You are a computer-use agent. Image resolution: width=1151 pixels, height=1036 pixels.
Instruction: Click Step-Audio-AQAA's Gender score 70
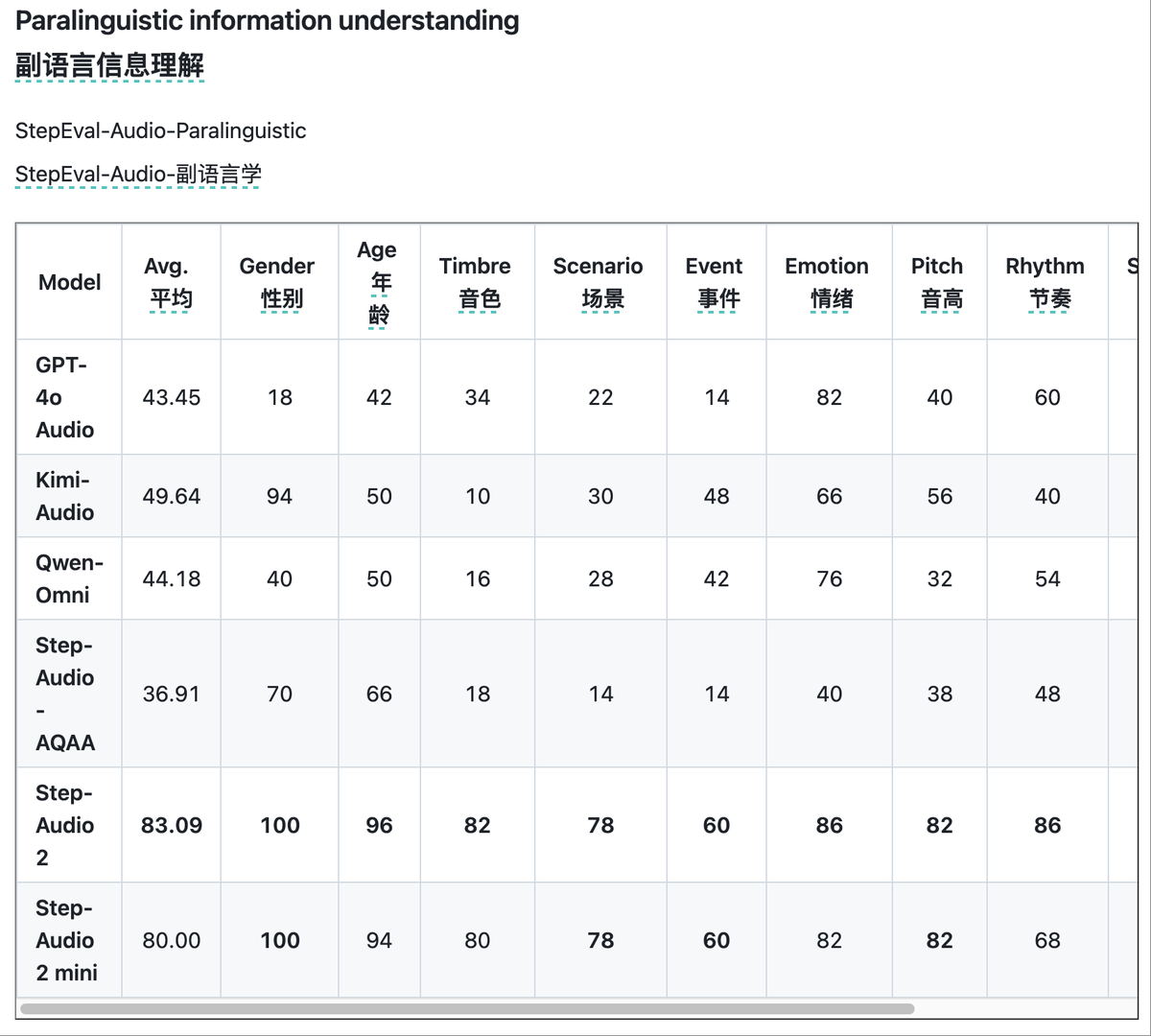click(280, 694)
